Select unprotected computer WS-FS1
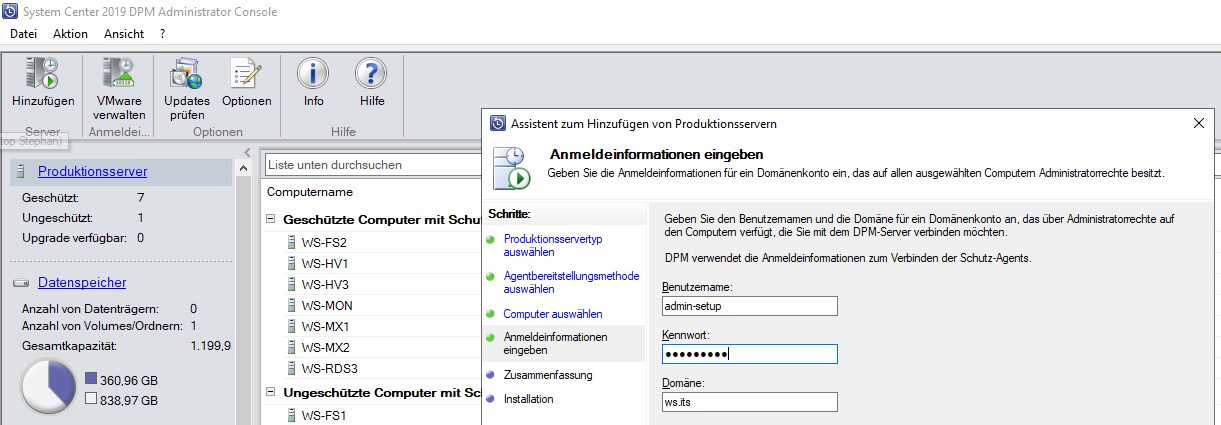Screen dimensions: 1221x425 pyautogui.click(x=324, y=415)
